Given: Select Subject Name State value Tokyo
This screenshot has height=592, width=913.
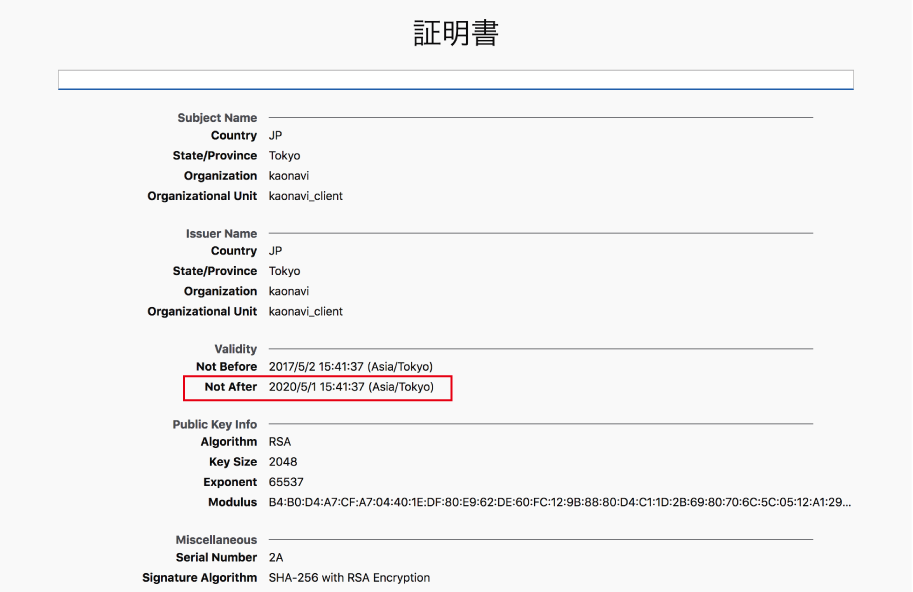Looking at the screenshot, I should 284,156.
